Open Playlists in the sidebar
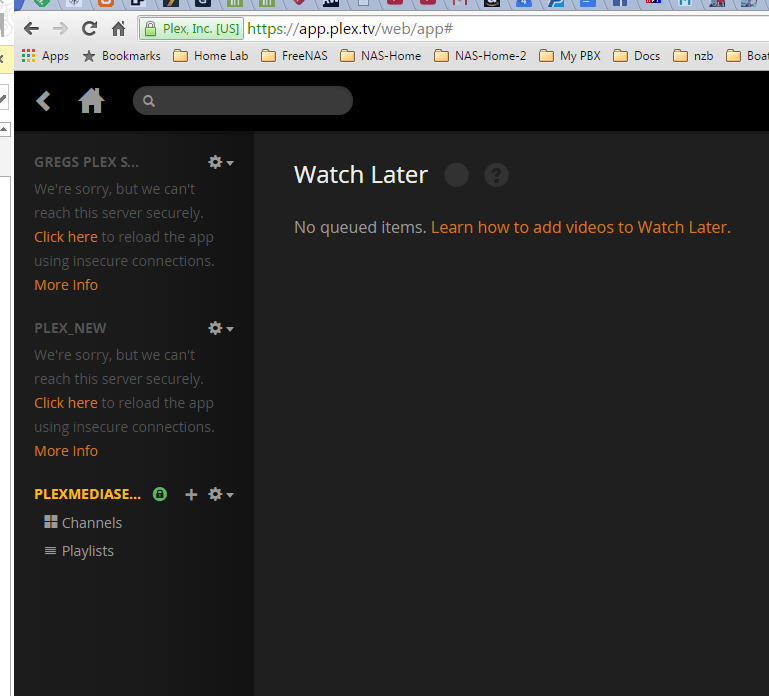The height and width of the screenshot is (696, 769). point(79,551)
